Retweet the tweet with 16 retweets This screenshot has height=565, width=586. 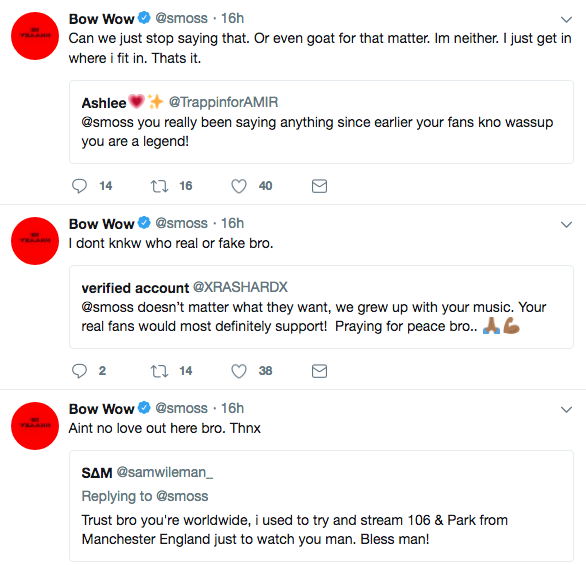(159, 186)
